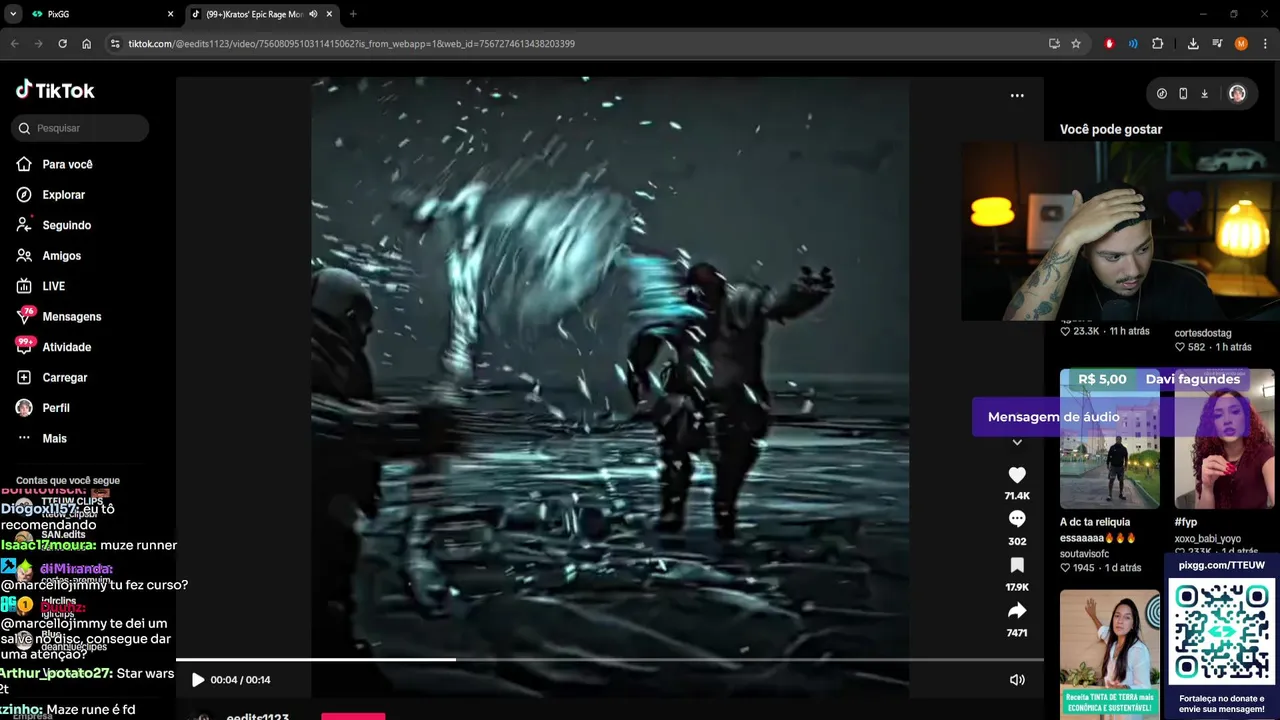Screen dimensions: 1280x720
Task: Open the comments with 302 count
Action: pyautogui.click(x=1017, y=519)
